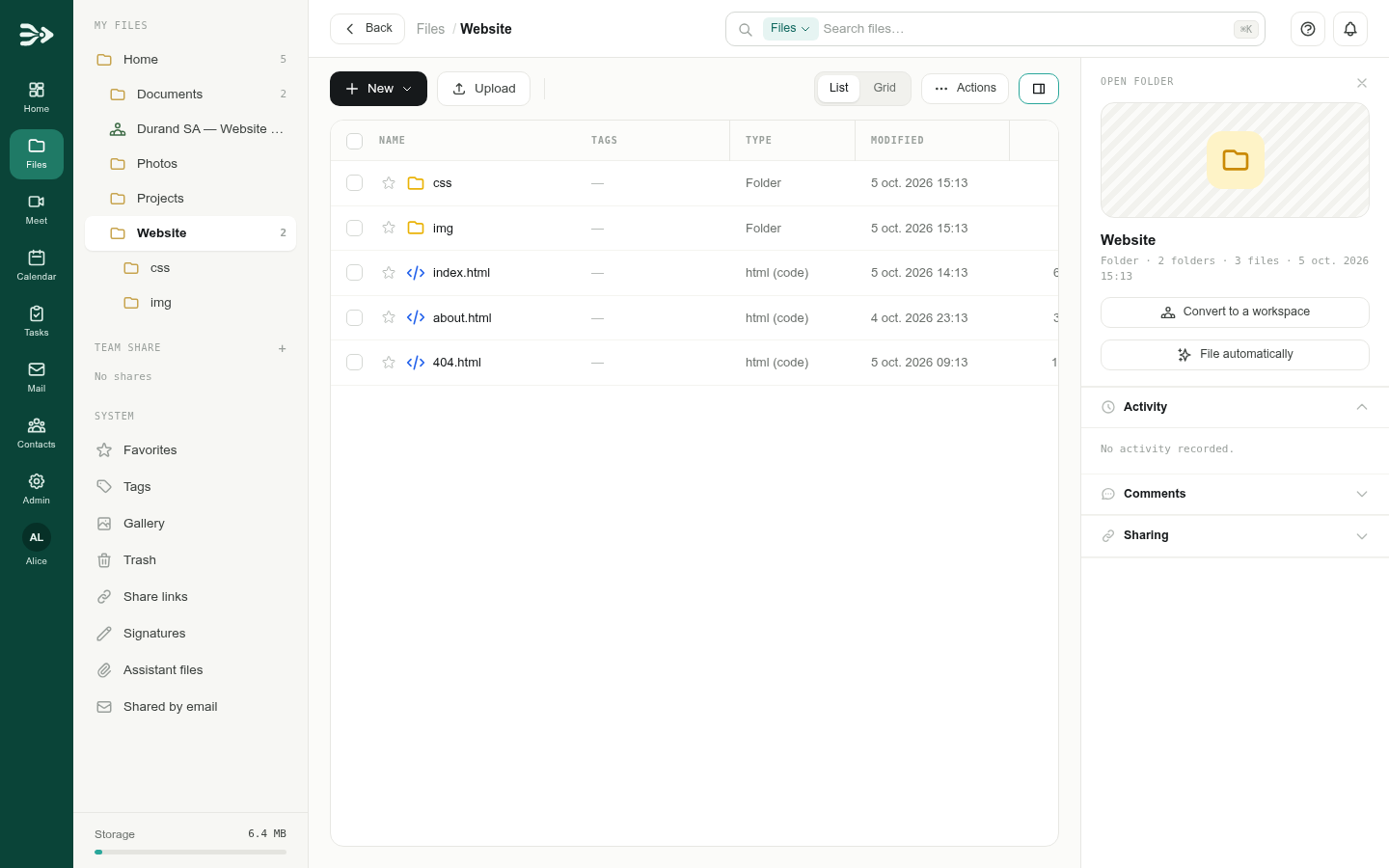Star the css folder as favorite
The image size is (1389, 868).
[x=389, y=183]
